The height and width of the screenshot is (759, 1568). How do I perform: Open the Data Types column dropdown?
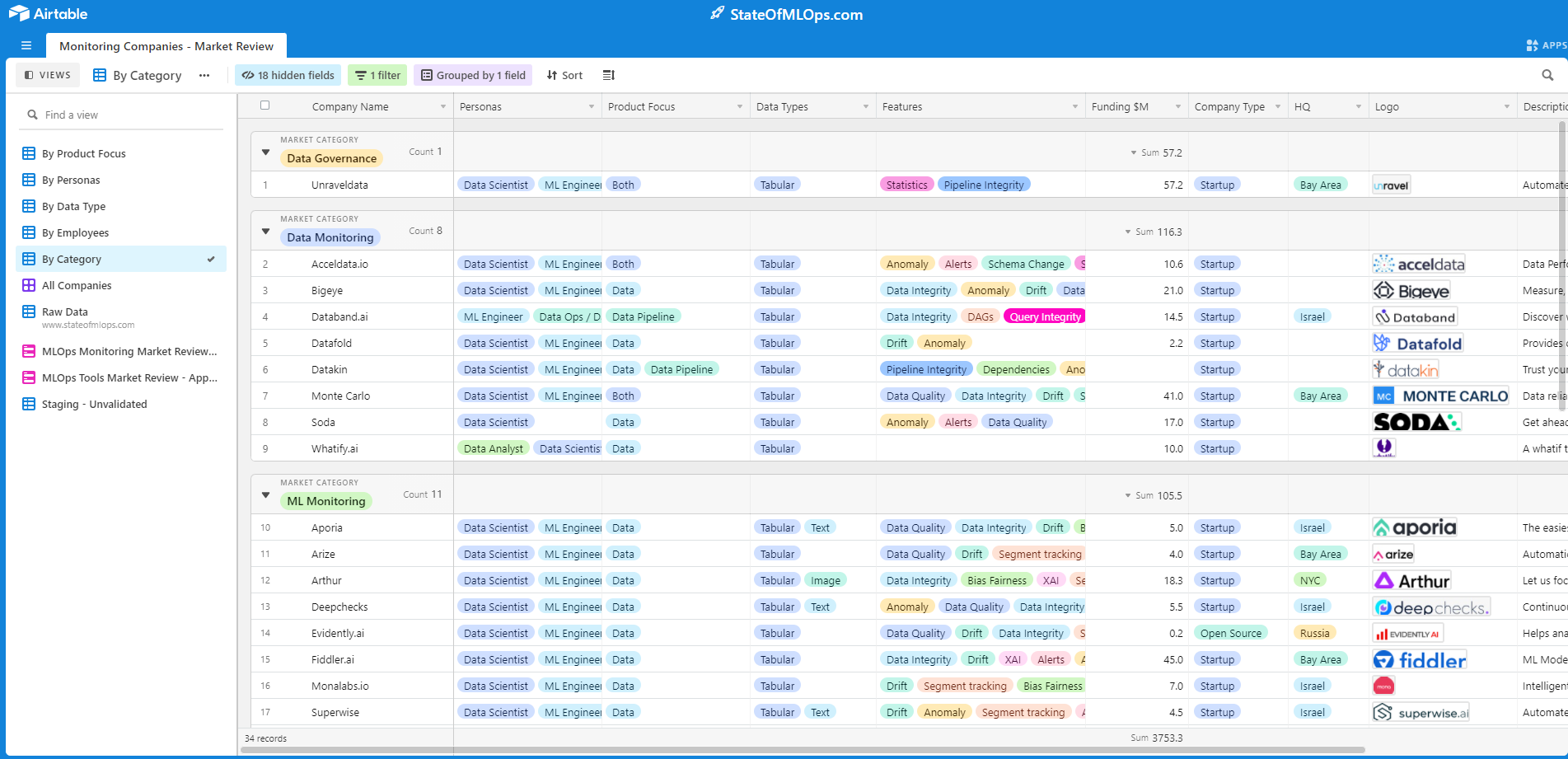click(865, 107)
